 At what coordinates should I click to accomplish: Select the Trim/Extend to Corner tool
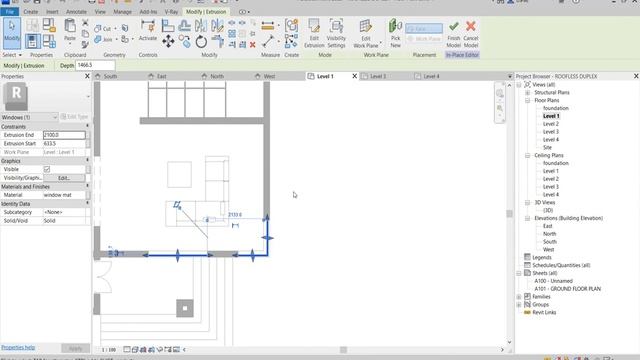pos(217,41)
